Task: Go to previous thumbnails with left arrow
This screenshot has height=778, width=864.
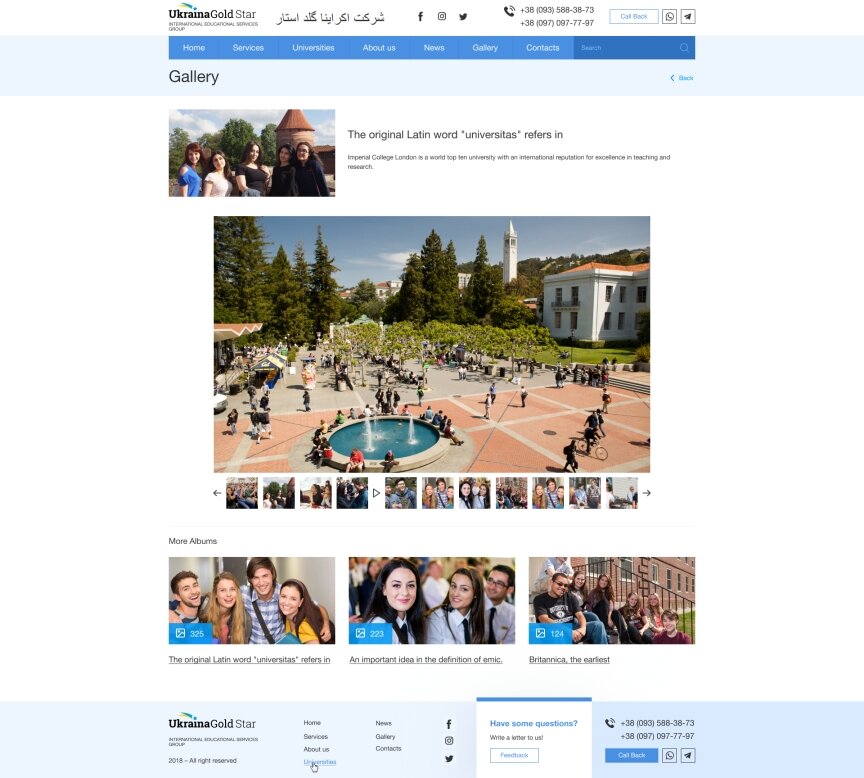Action: pos(217,493)
